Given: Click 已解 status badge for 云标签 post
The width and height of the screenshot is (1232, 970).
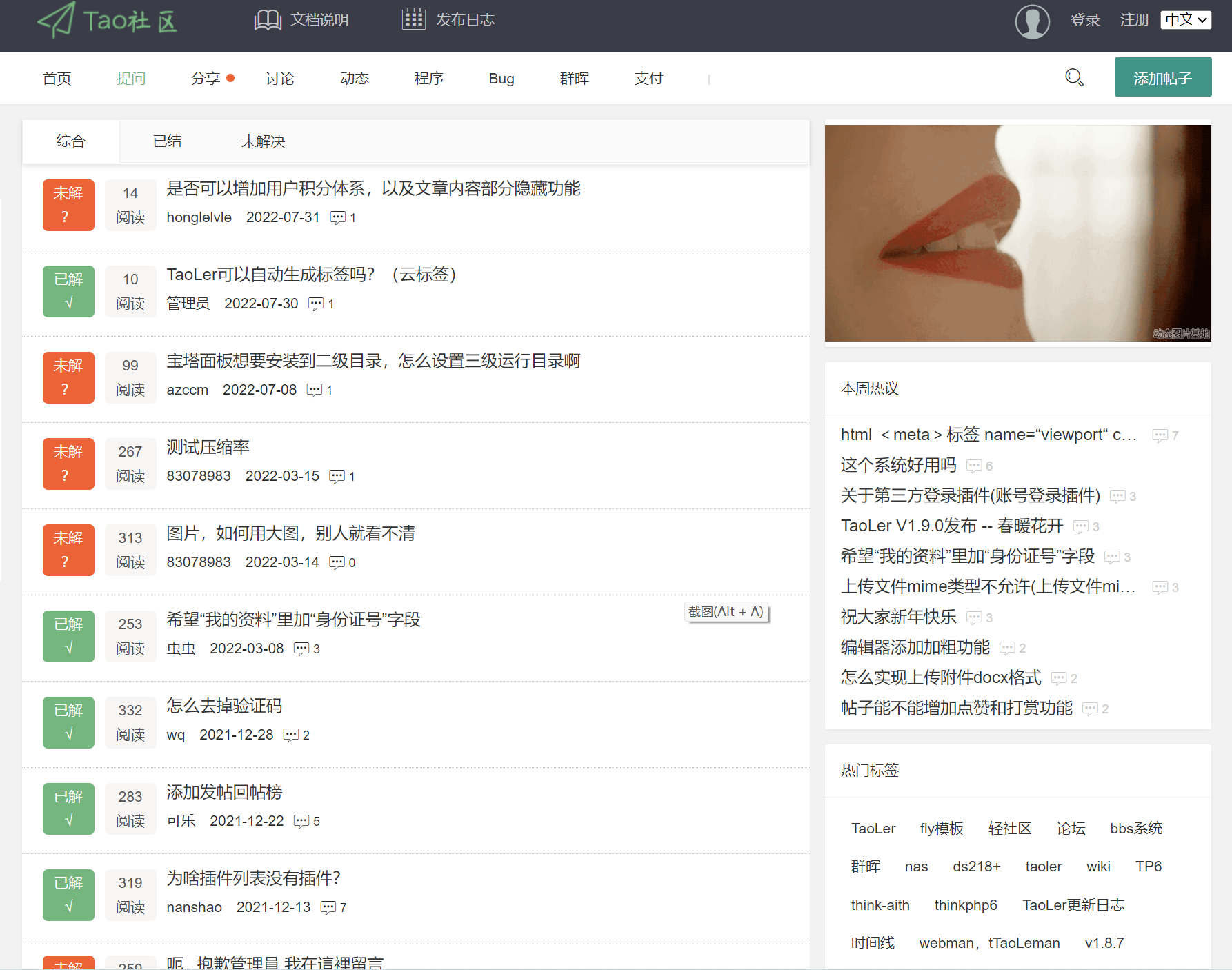Looking at the screenshot, I should tap(68, 291).
